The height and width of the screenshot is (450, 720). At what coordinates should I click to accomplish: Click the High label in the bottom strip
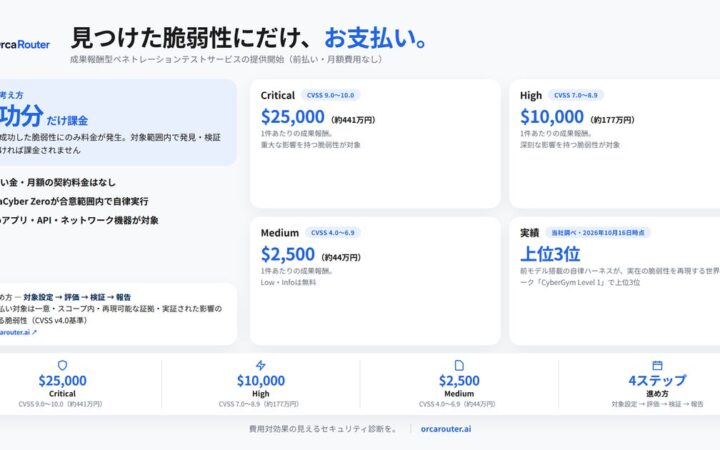[x=261, y=394]
